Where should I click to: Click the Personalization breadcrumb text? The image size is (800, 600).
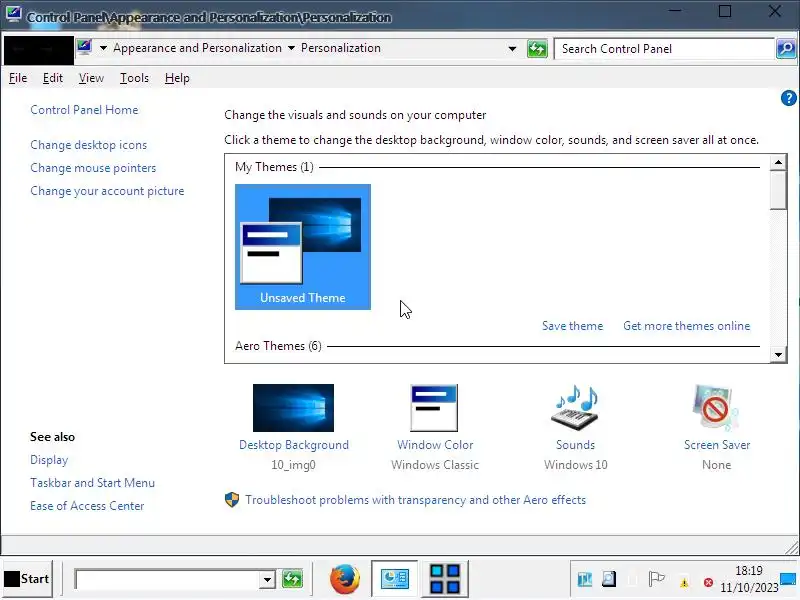[341, 48]
